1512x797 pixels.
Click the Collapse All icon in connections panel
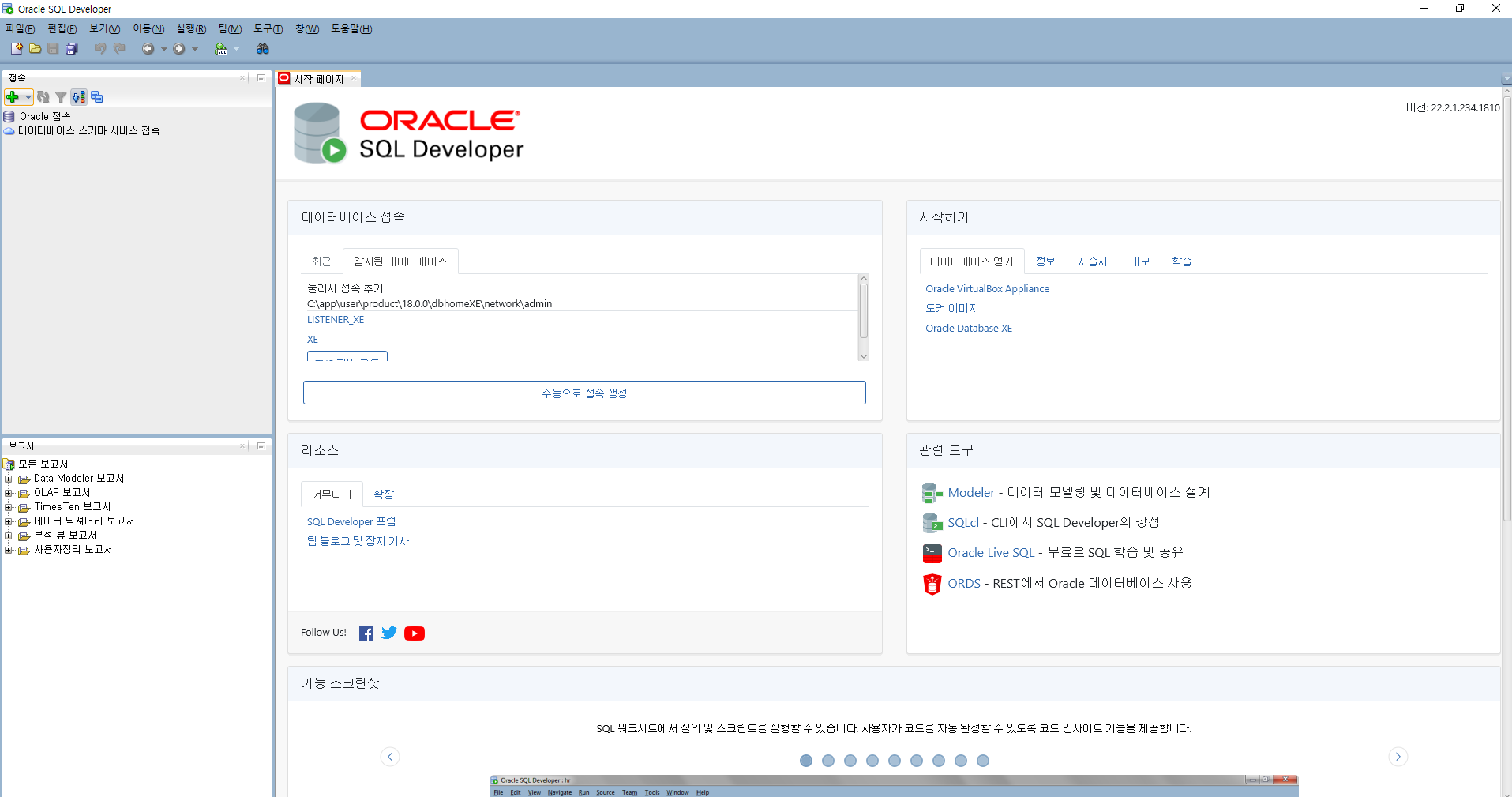coord(97,97)
